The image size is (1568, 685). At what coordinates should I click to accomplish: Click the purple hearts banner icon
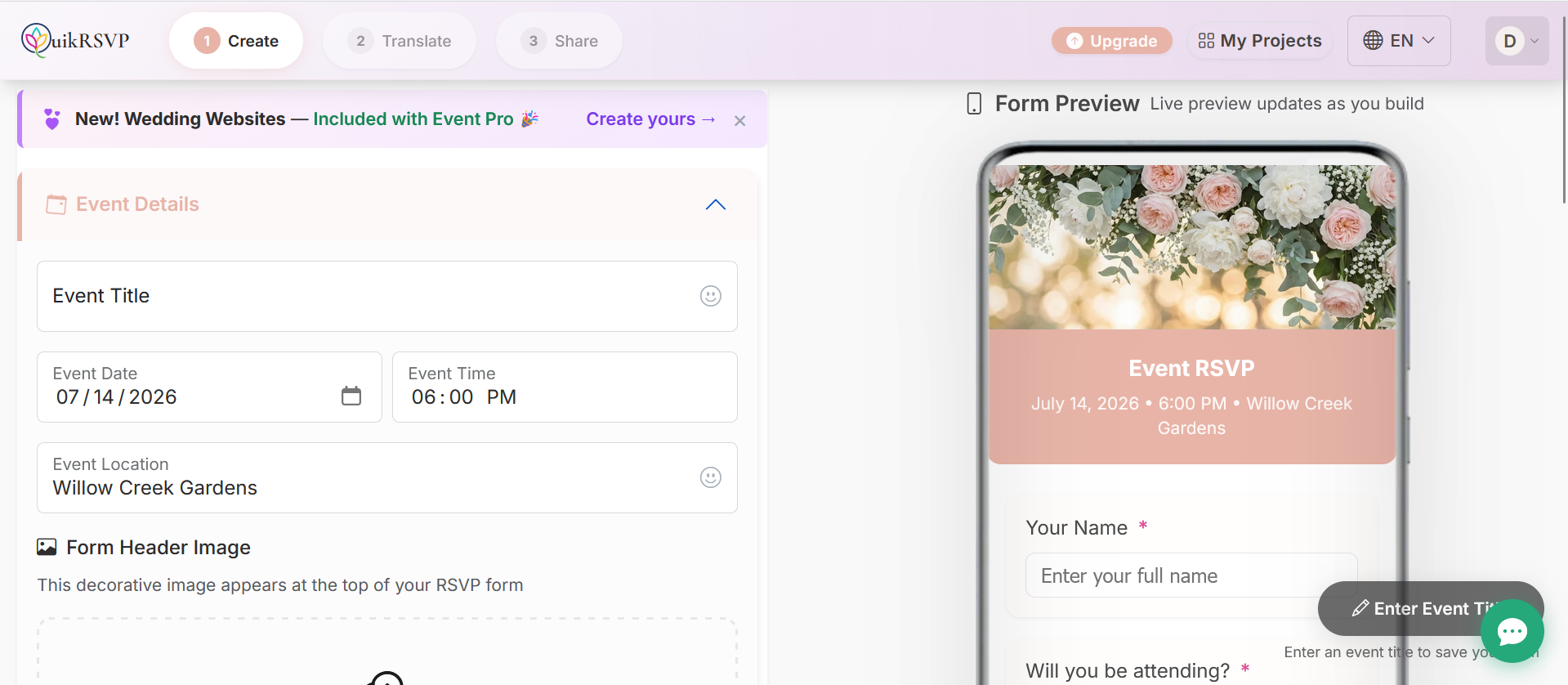coord(52,119)
